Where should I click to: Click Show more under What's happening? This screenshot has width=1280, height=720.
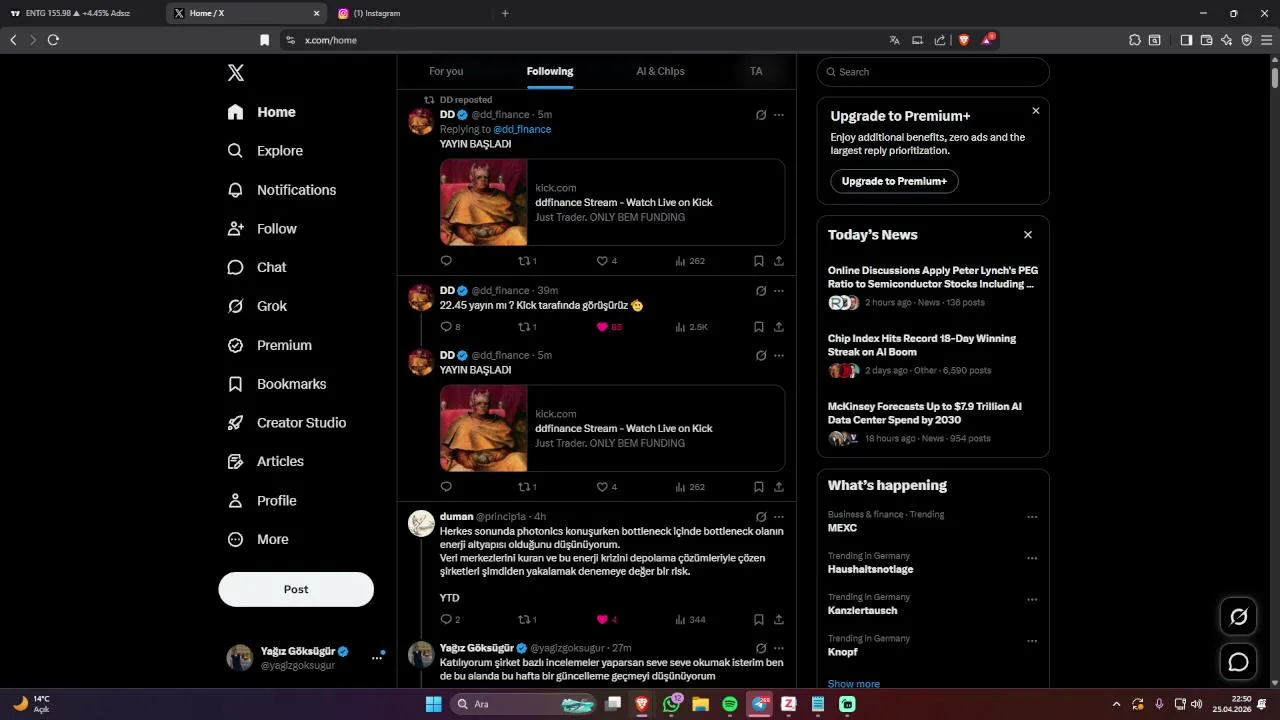click(854, 684)
